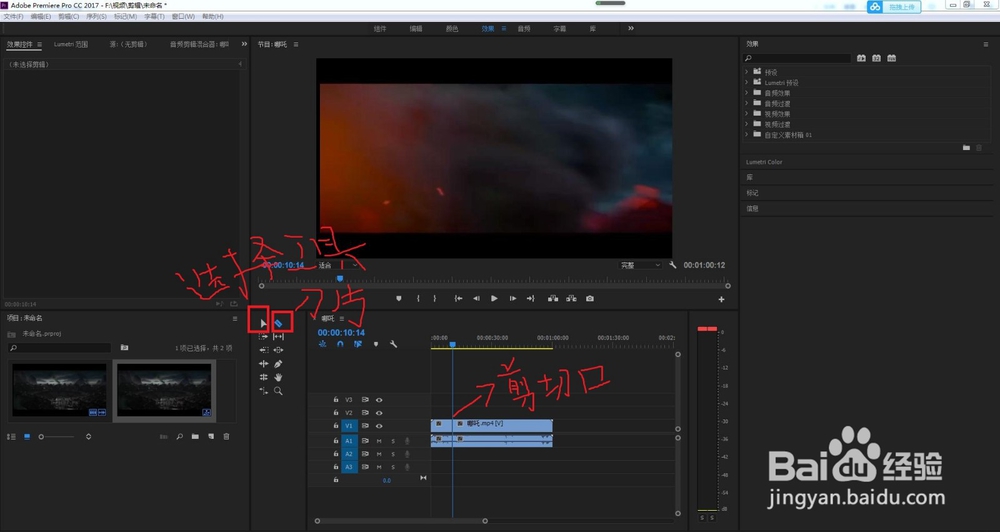Add a marker in the timeline header
This screenshot has height=532, width=1000.
376,344
